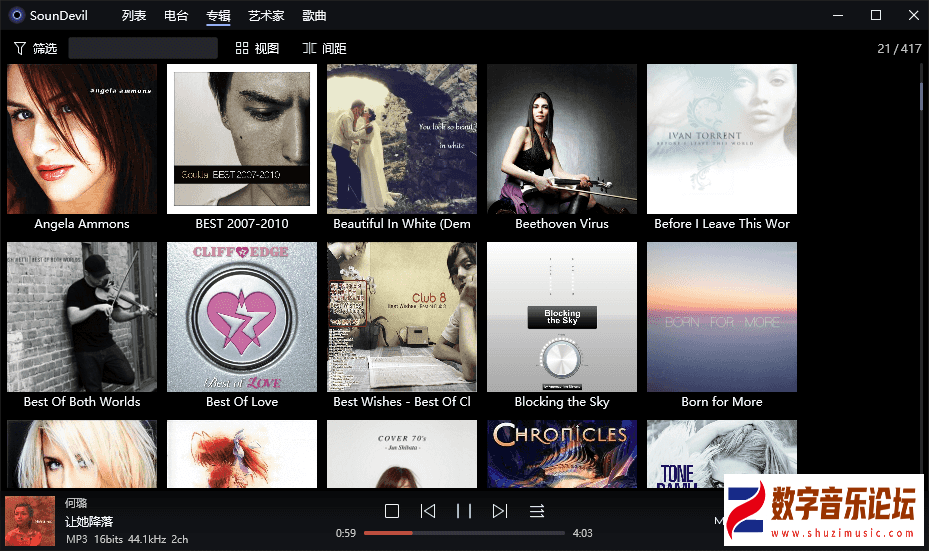The height and width of the screenshot is (551, 929).
Task: Skip to the next track
Action: [500, 511]
